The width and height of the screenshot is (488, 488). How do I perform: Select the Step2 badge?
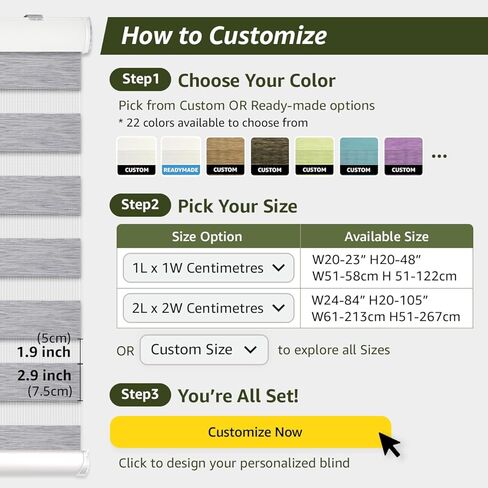pos(140,205)
